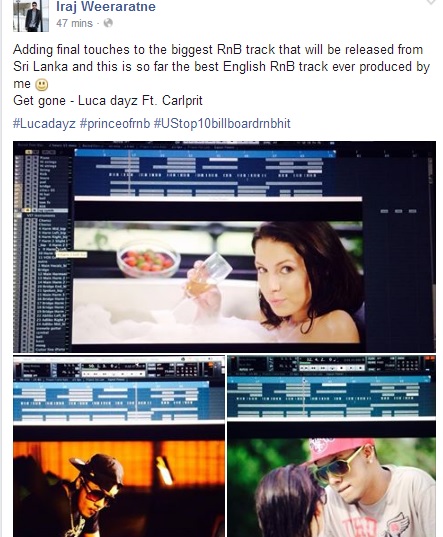The image size is (443, 537).
Task: Open the #princeofrnb hashtag
Action: click(x=115, y=123)
